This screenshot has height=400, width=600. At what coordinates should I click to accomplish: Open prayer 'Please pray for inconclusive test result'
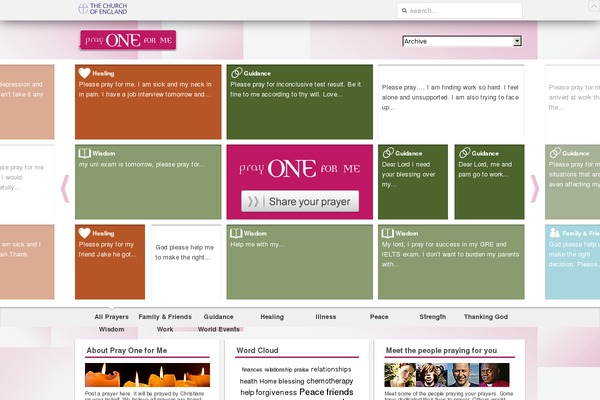point(300,102)
